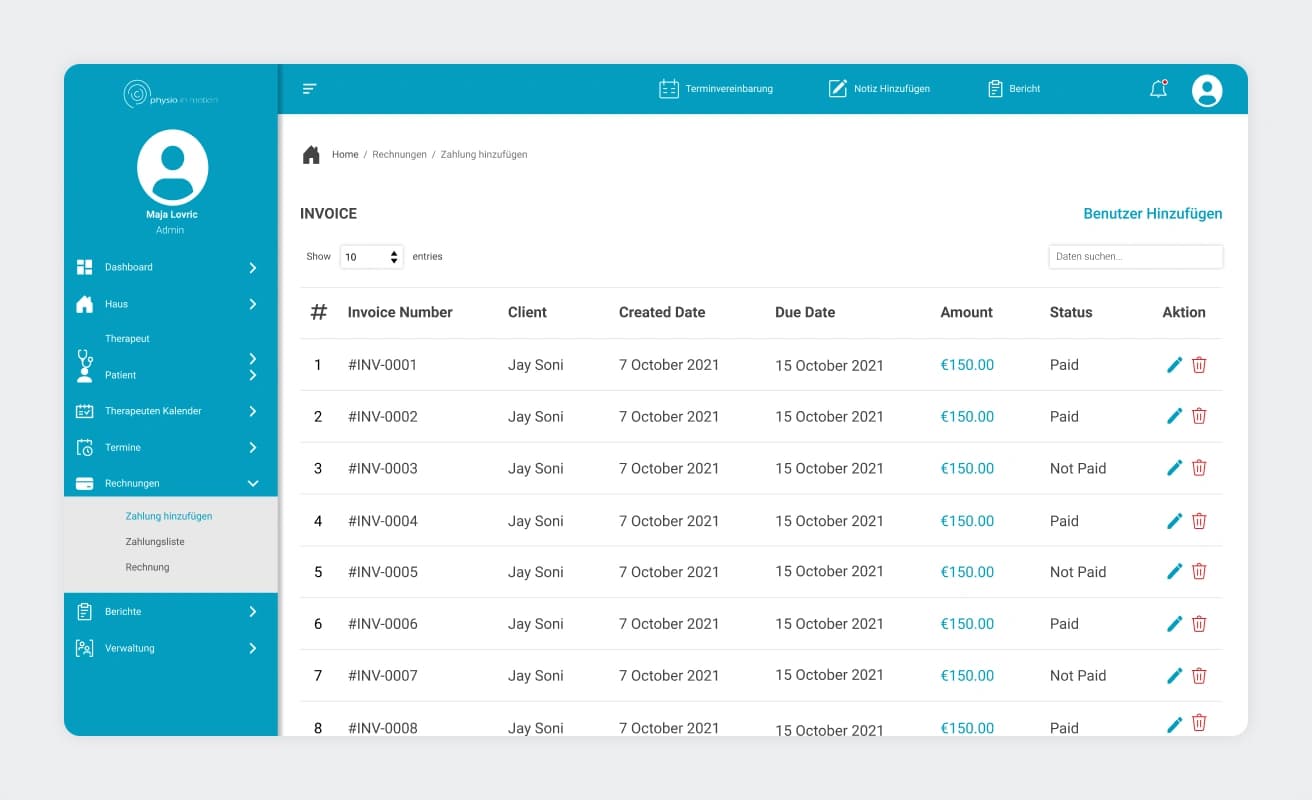Expand the Berichte sidebar section
This screenshot has width=1312, height=800.
coord(252,611)
